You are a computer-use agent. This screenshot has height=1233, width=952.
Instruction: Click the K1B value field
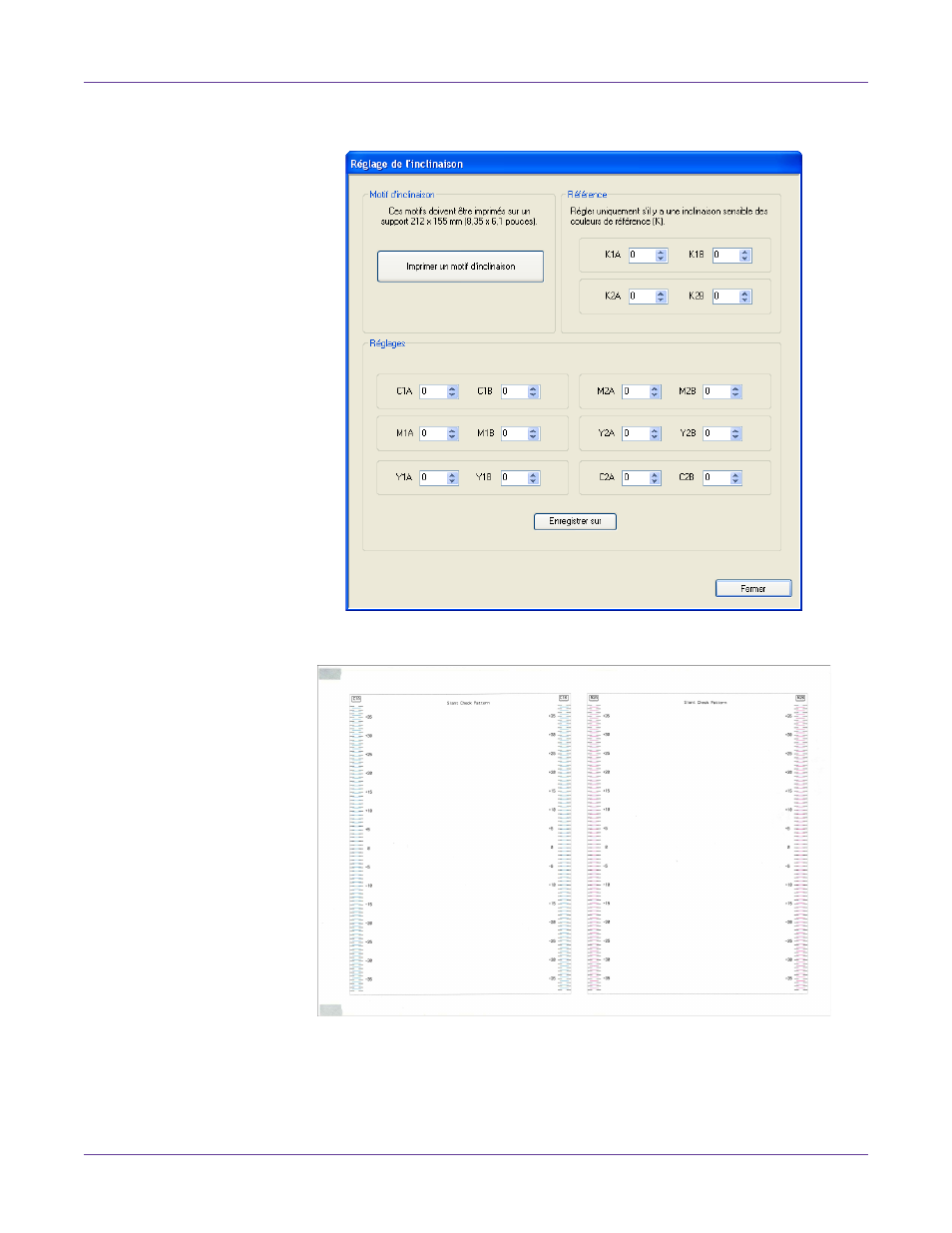tap(725, 256)
